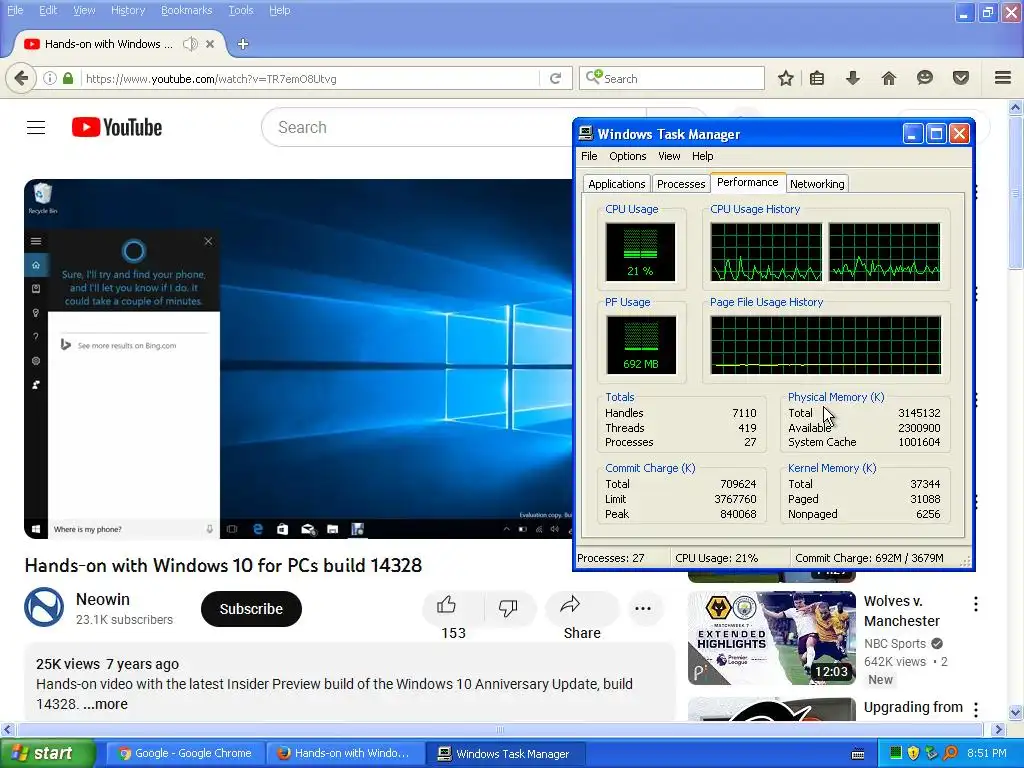Subscribe to the Neowin channel
The width and height of the screenshot is (1024, 768).
point(251,609)
